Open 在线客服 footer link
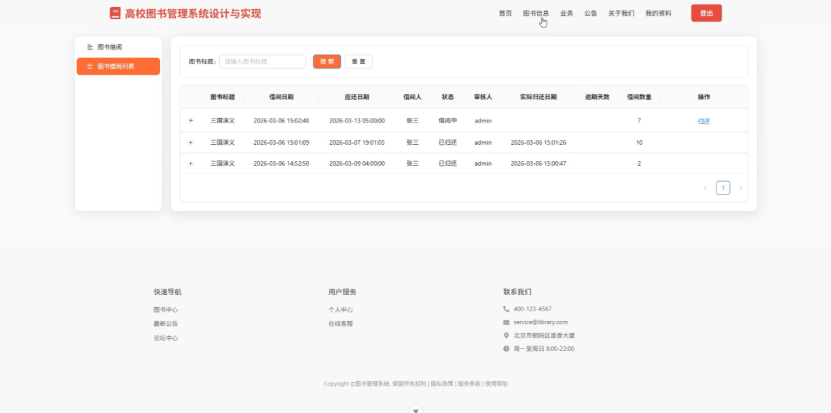The height and width of the screenshot is (413, 831). [341, 323]
